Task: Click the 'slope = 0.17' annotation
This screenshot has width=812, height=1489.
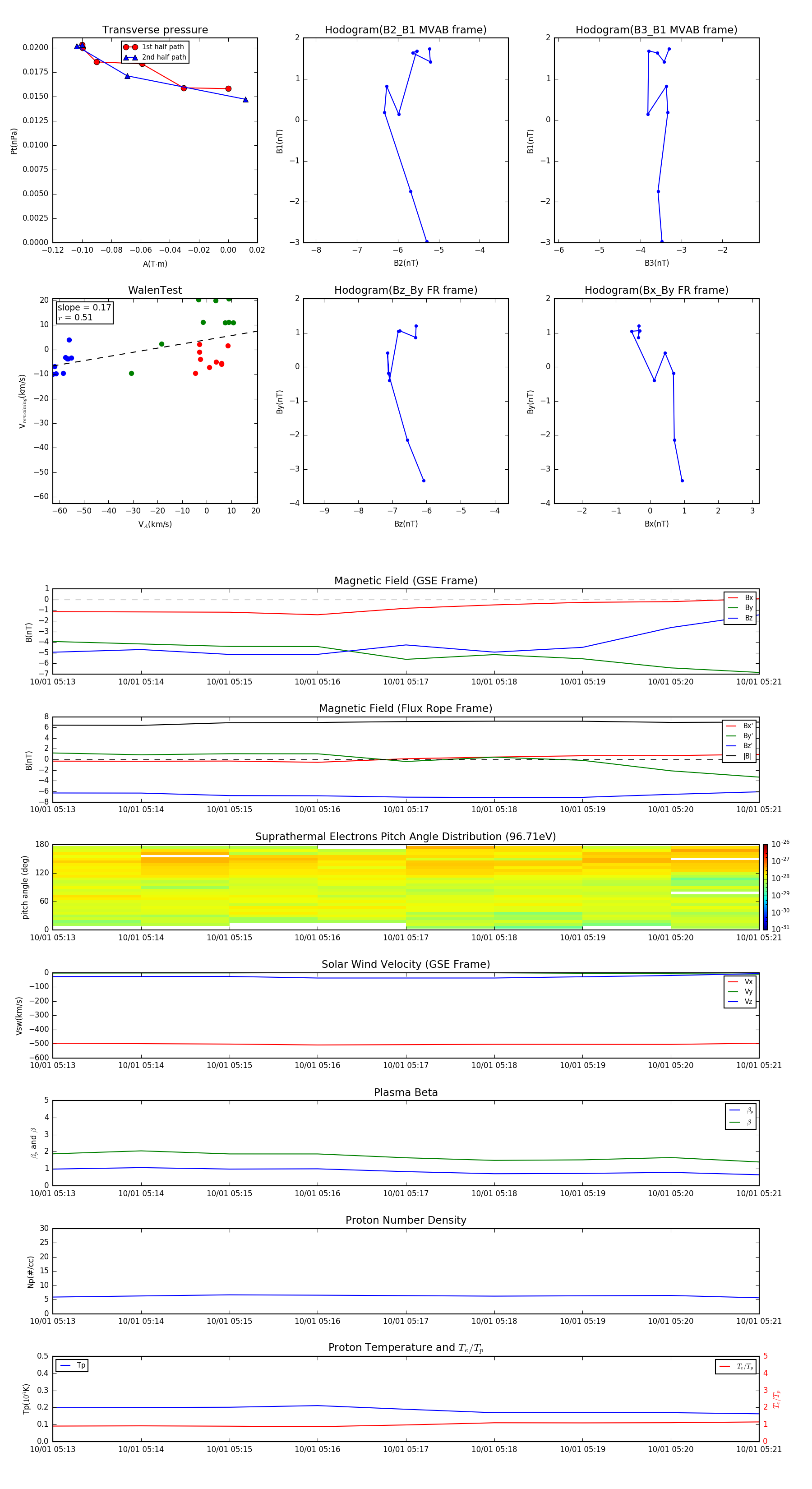Action: pyautogui.click(x=84, y=308)
